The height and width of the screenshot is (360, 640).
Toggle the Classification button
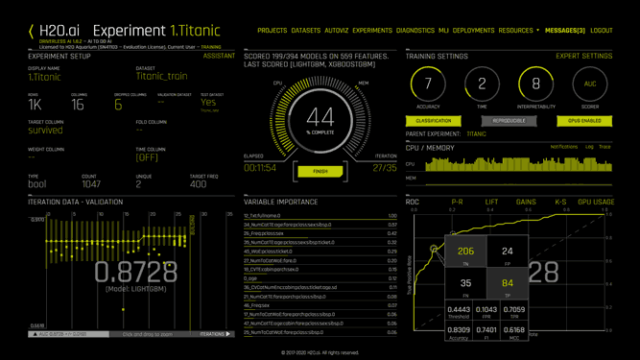pyautogui.click(x=433, y=121)
